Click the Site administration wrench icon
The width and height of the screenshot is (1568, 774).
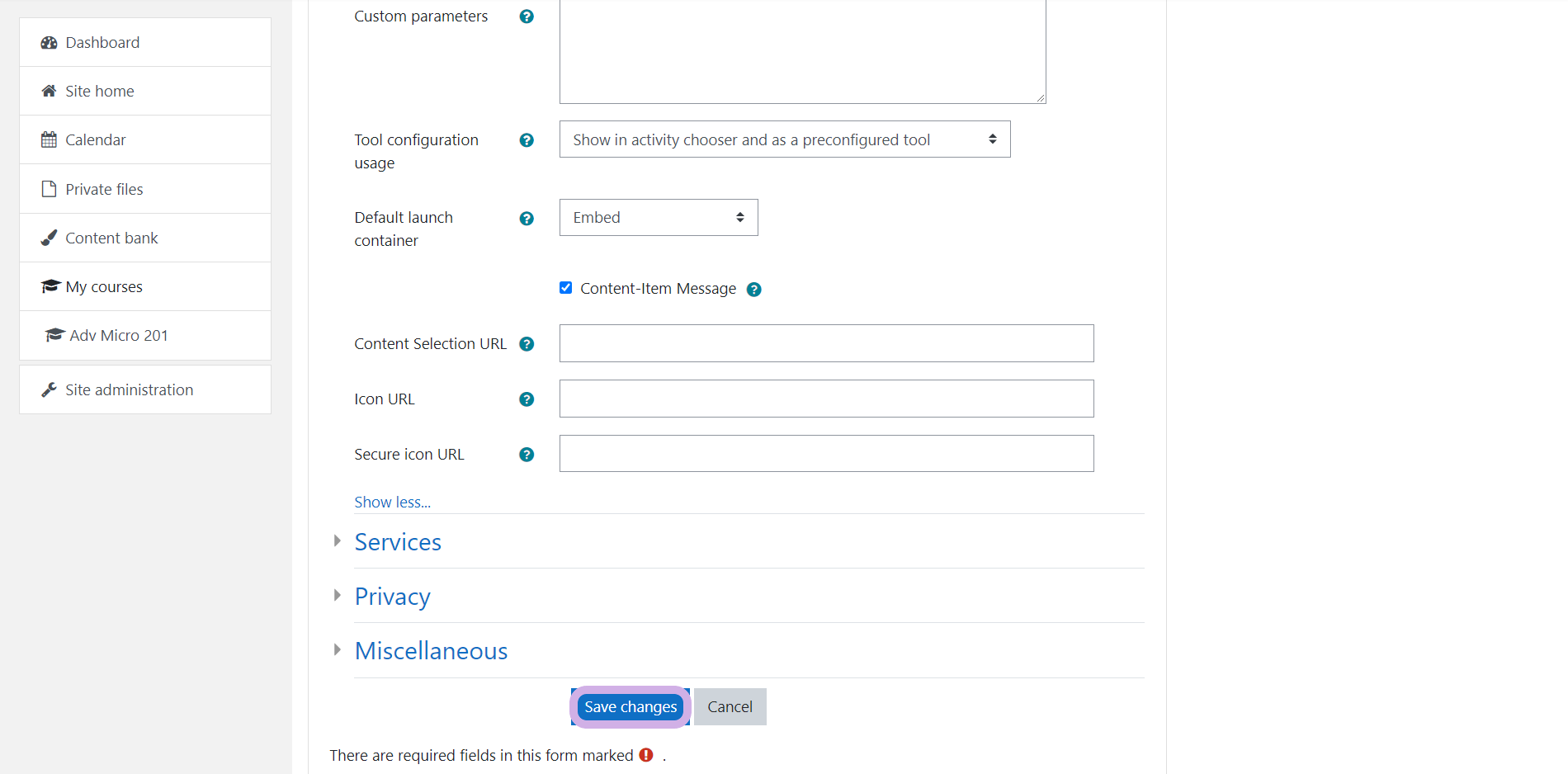pos(50,389)
